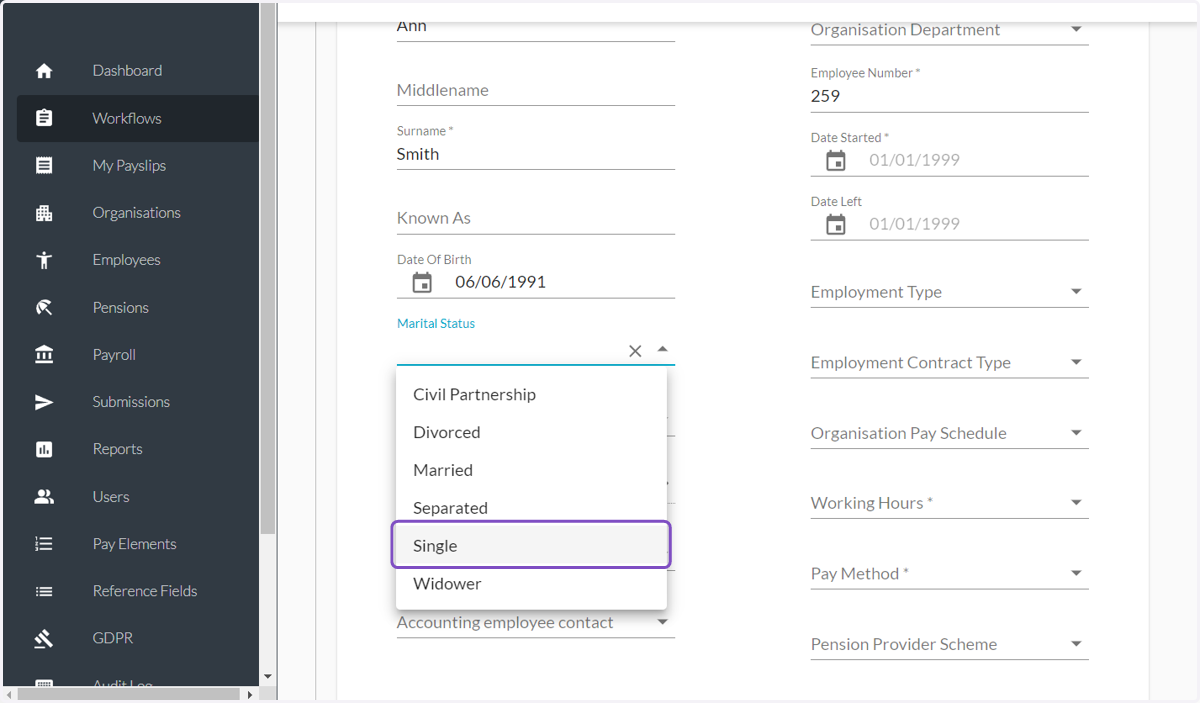Viewport: 1200px width, 703px height.
Task: Click the Workflows clipboard icon
Action: [44, 118]
